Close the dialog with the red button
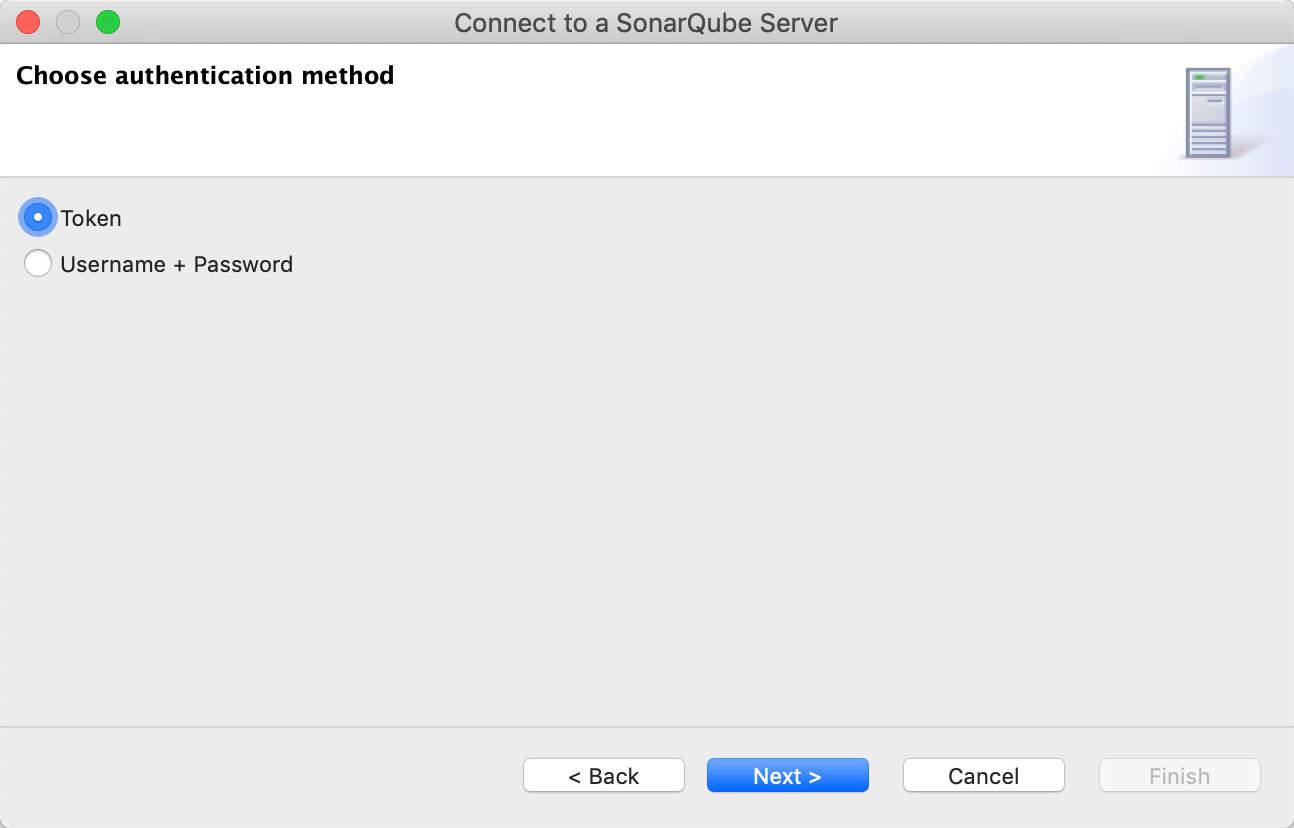The height and width of the screenshot is (828, 1294). pos(28,22)
